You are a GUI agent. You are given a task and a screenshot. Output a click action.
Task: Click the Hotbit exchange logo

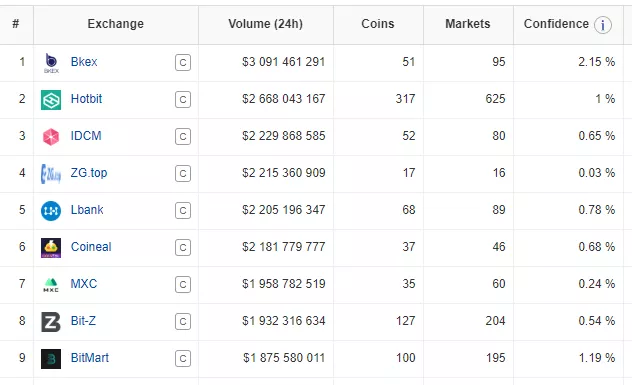coord(51,100)
